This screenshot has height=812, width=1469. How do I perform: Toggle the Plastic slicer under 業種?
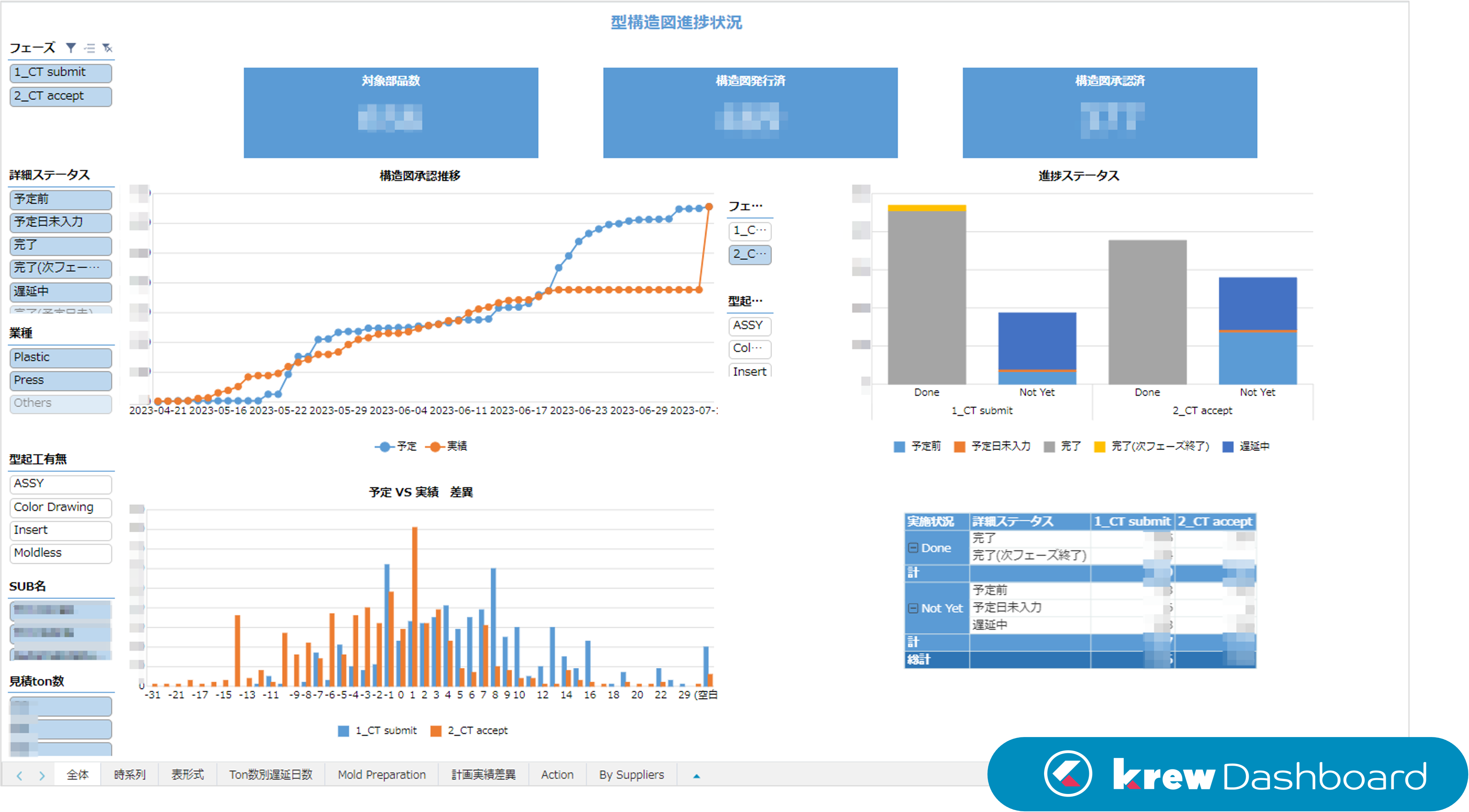[x=60, y=358]
